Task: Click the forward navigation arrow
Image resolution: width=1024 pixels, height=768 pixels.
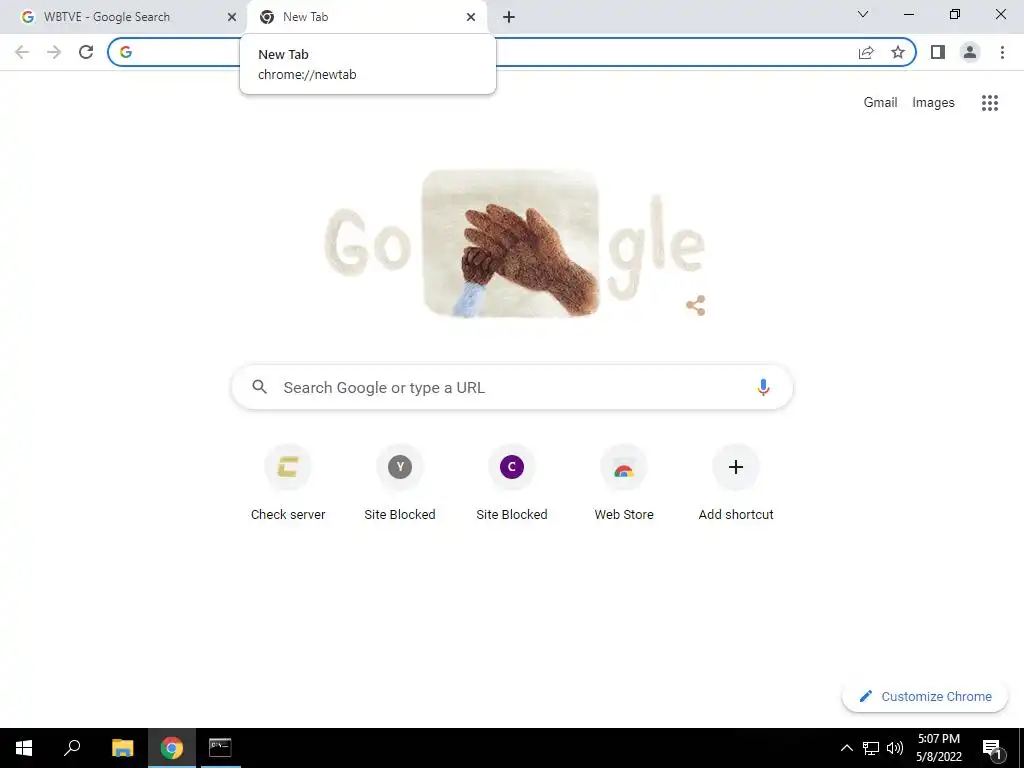Action: pos(54,52)
